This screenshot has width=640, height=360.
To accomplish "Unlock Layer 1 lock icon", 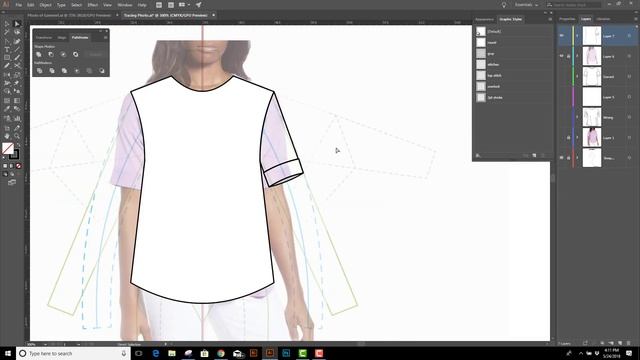I will click(569, 138).
